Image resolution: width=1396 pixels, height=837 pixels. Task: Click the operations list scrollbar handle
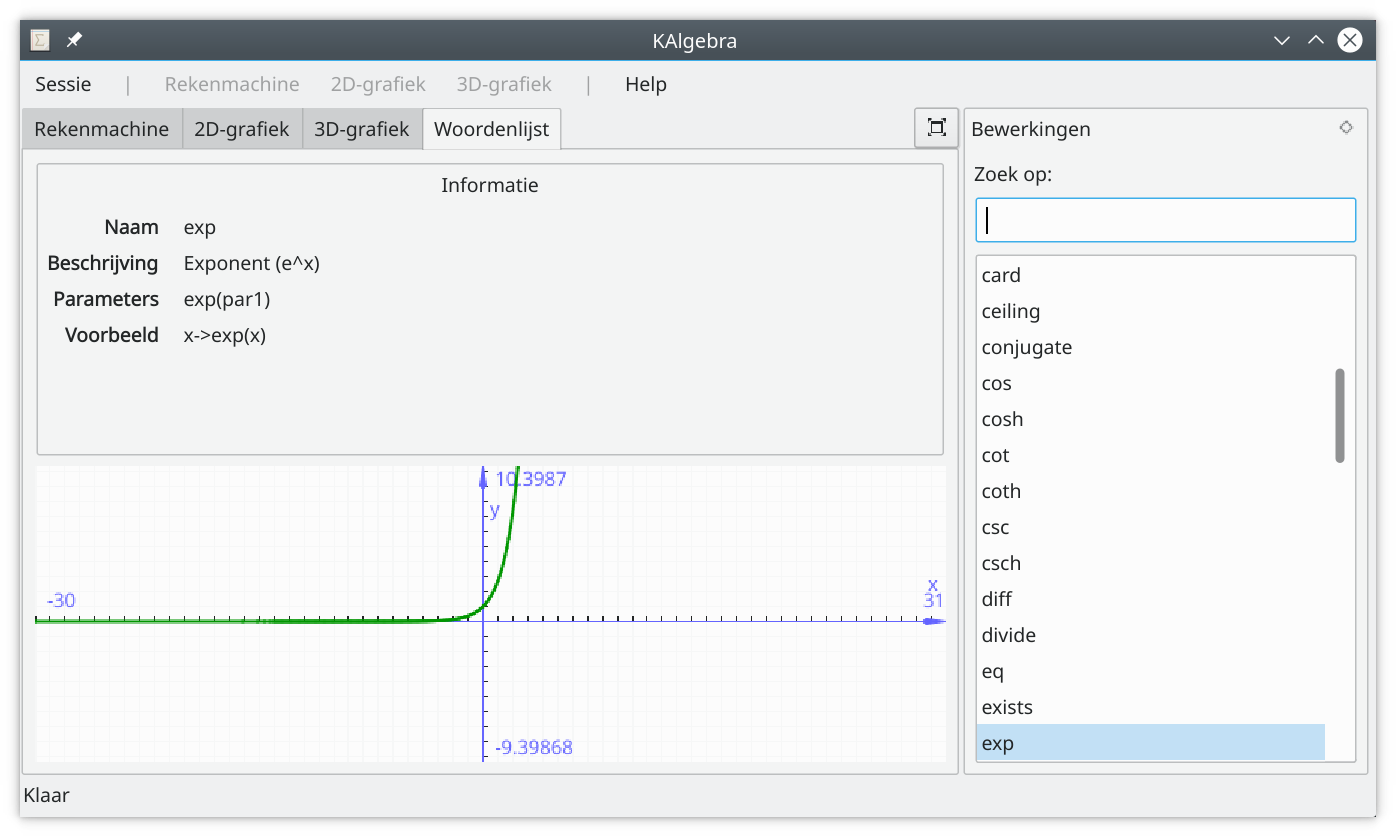click(x=1340, y=415)
